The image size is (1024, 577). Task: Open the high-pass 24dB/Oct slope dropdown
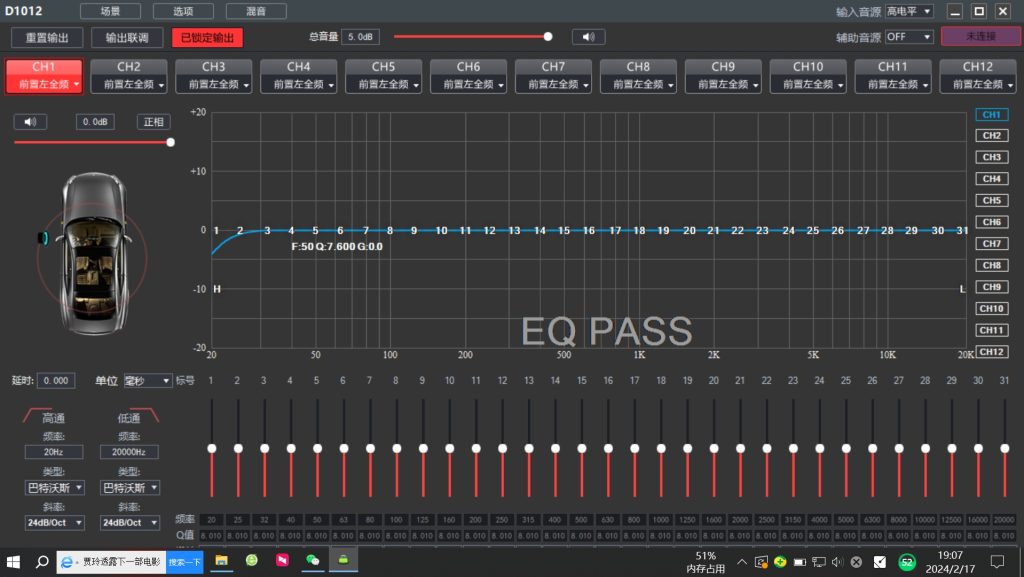pyautogui.click(x=55, y=523)
